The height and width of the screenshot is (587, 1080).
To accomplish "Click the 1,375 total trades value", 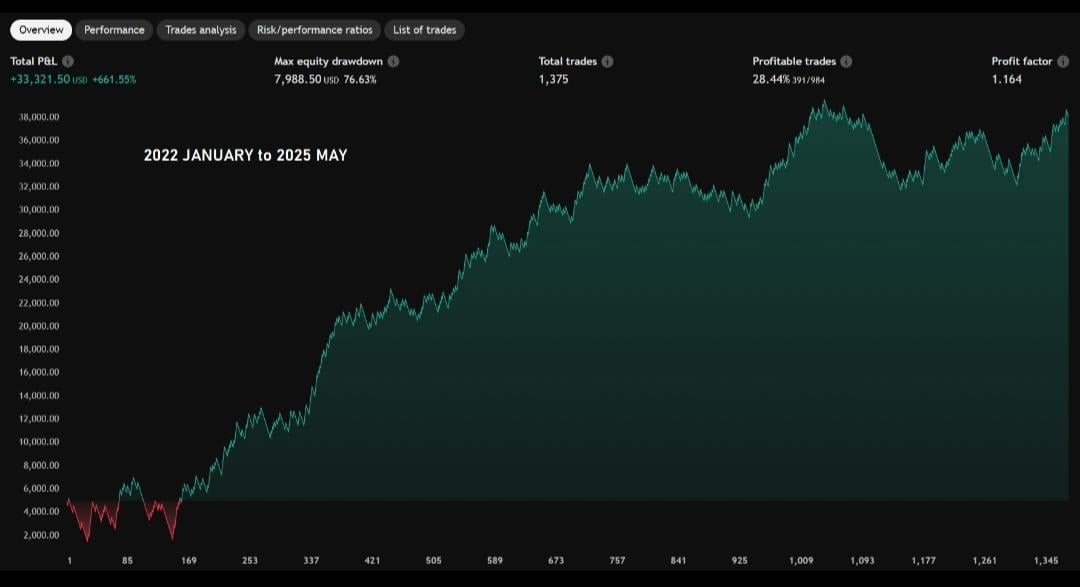I will (553, 79).
